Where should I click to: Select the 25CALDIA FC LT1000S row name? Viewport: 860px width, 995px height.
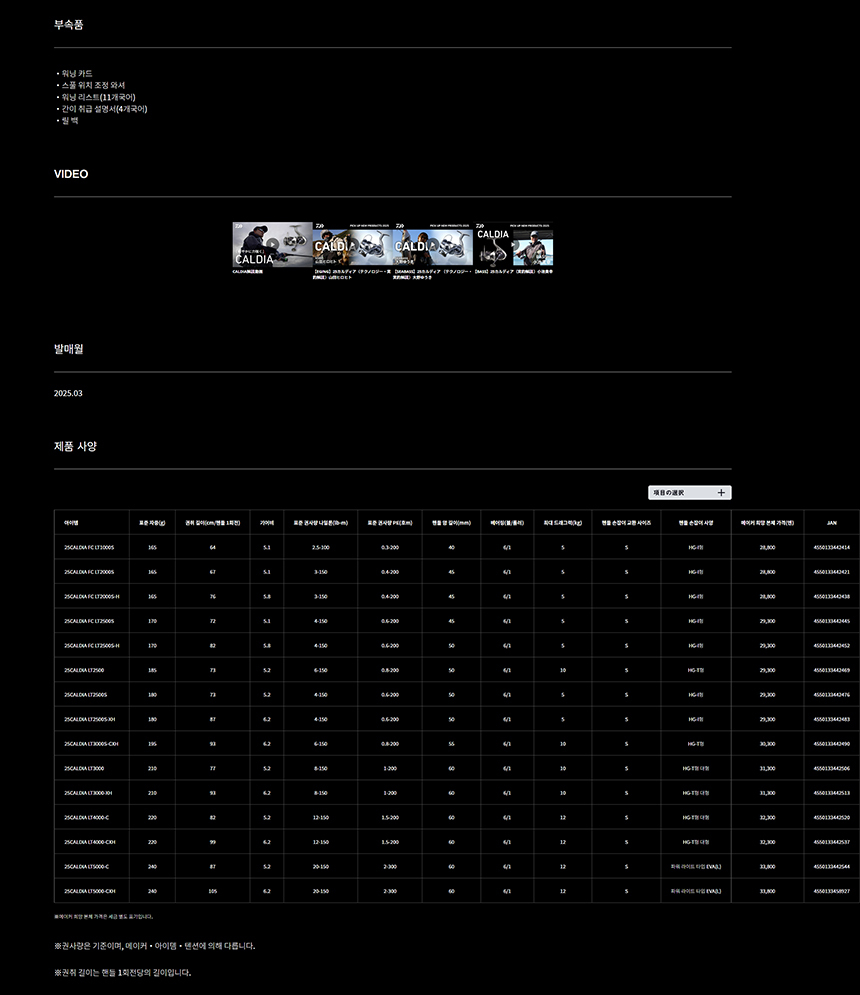89,548
